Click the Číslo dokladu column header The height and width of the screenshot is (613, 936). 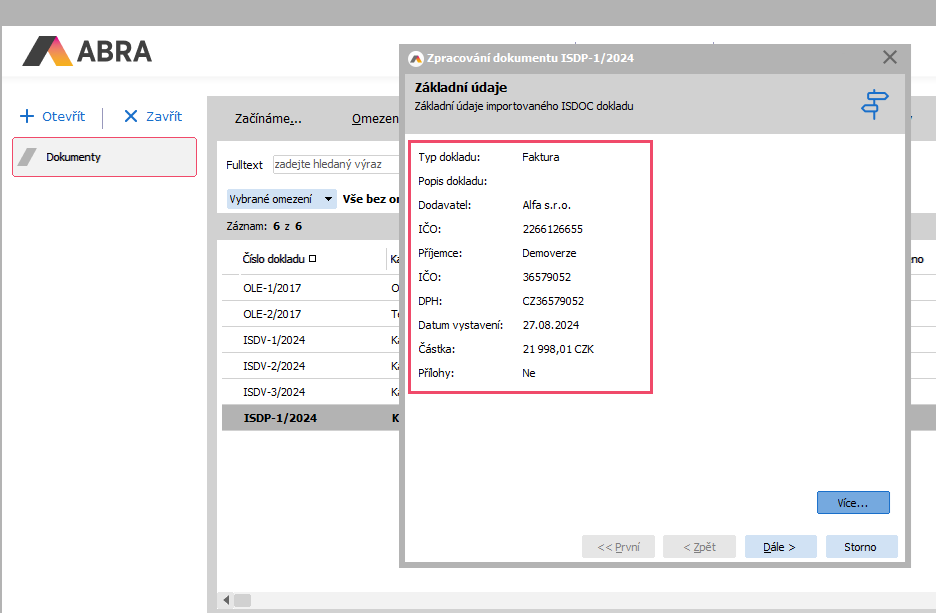tap(273, 259)
